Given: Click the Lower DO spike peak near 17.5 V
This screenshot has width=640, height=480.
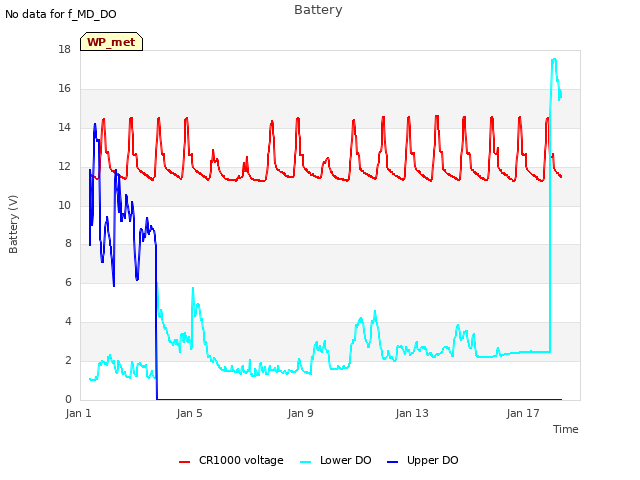Looking at the screenshot, I should (554, 60).
